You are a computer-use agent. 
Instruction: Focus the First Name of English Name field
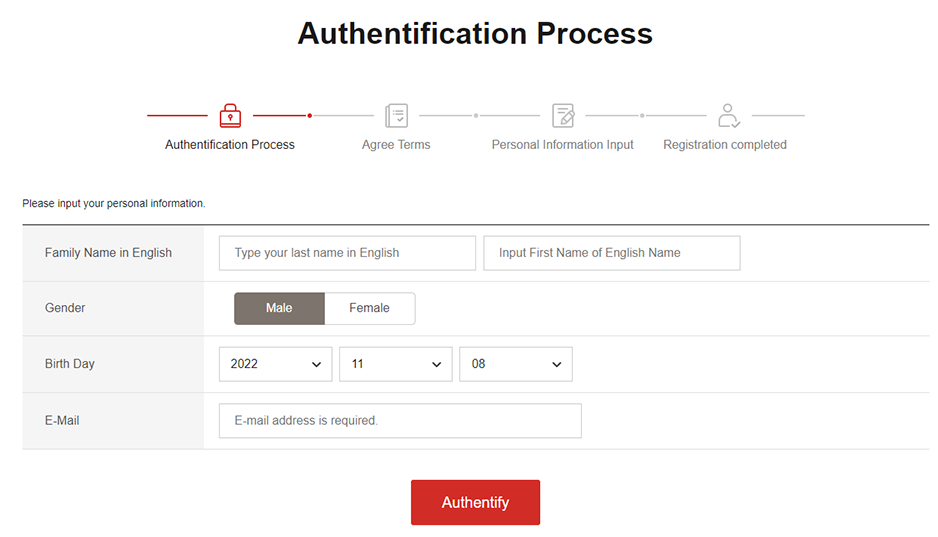pyautogui.click(x=611, y=253)
